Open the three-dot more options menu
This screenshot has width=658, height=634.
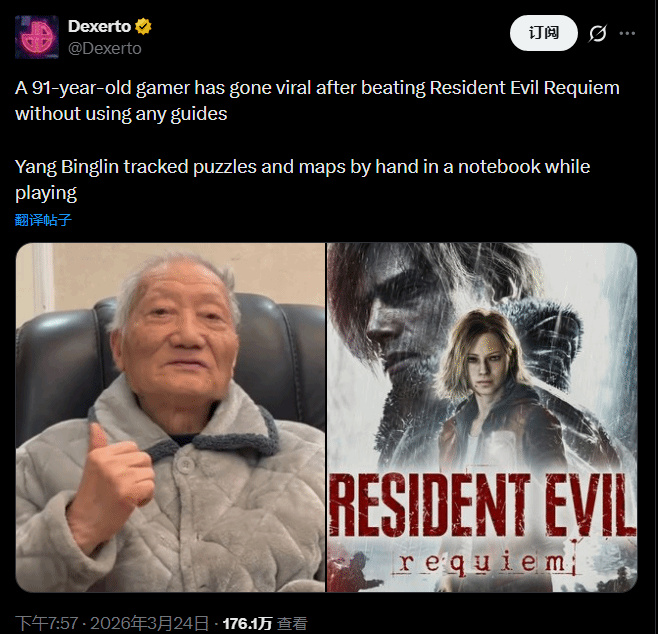click(627, 33)
